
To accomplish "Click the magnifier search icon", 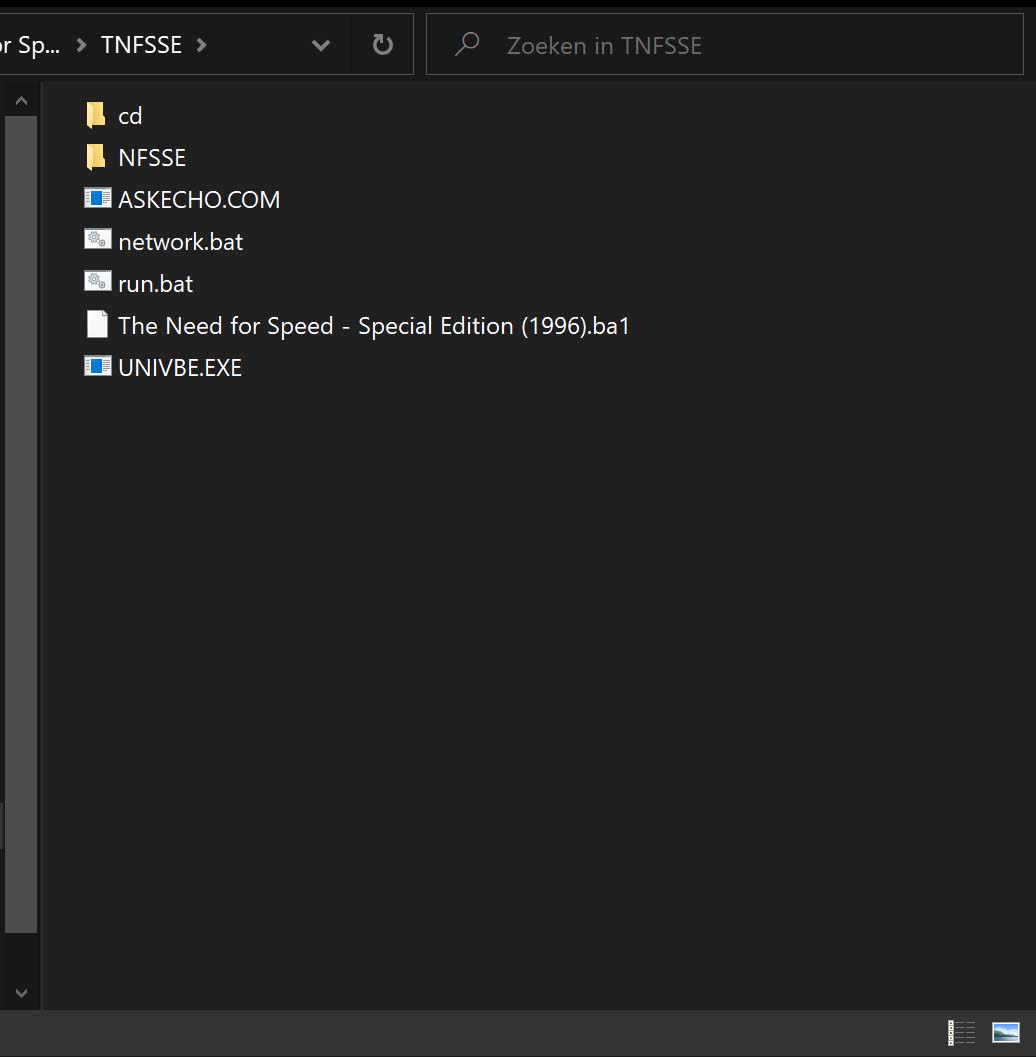I will 467,44.
